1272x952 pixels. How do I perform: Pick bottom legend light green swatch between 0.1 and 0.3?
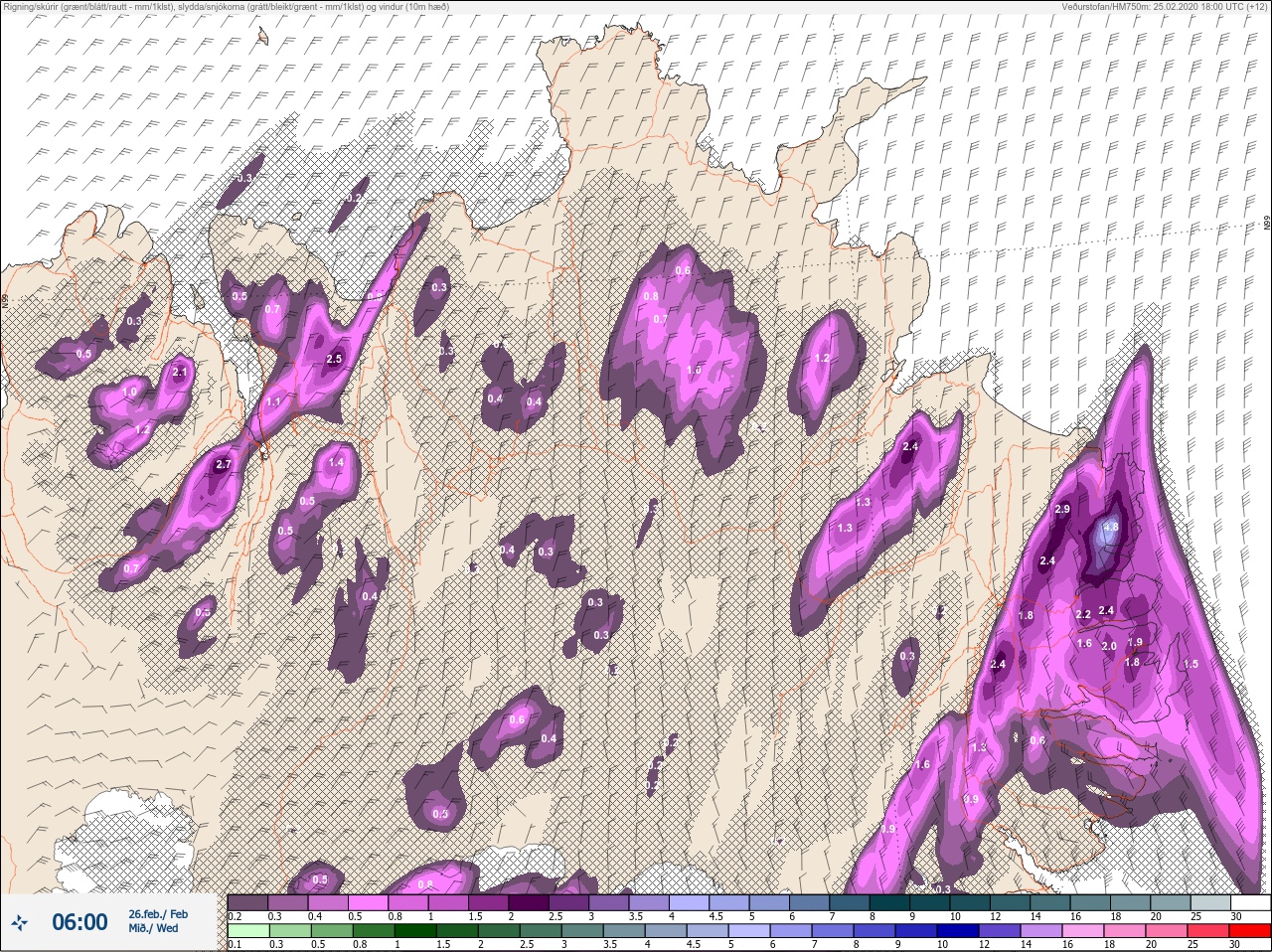(248, 930)
